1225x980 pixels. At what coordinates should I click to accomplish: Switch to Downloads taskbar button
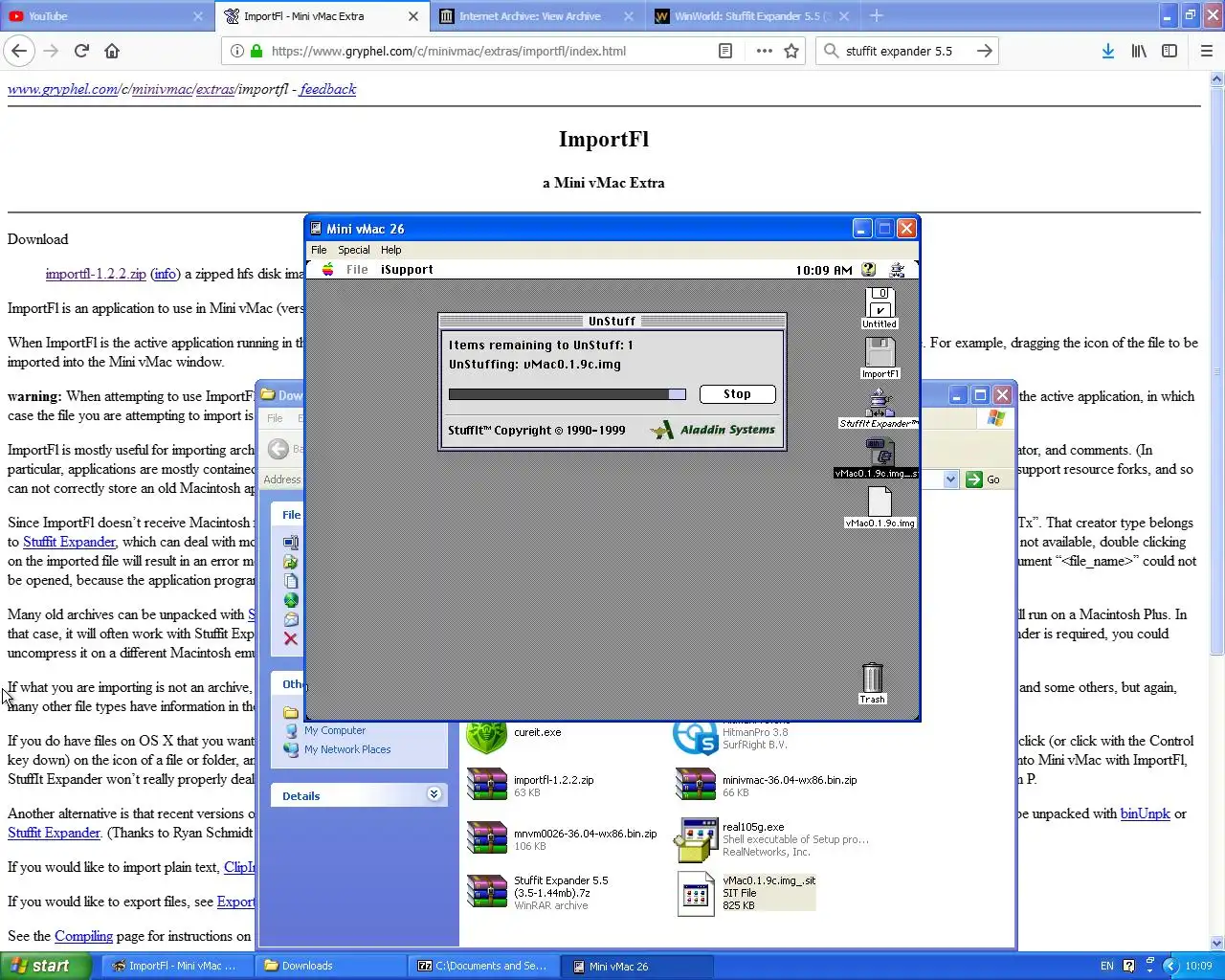[x=330, y=966]
